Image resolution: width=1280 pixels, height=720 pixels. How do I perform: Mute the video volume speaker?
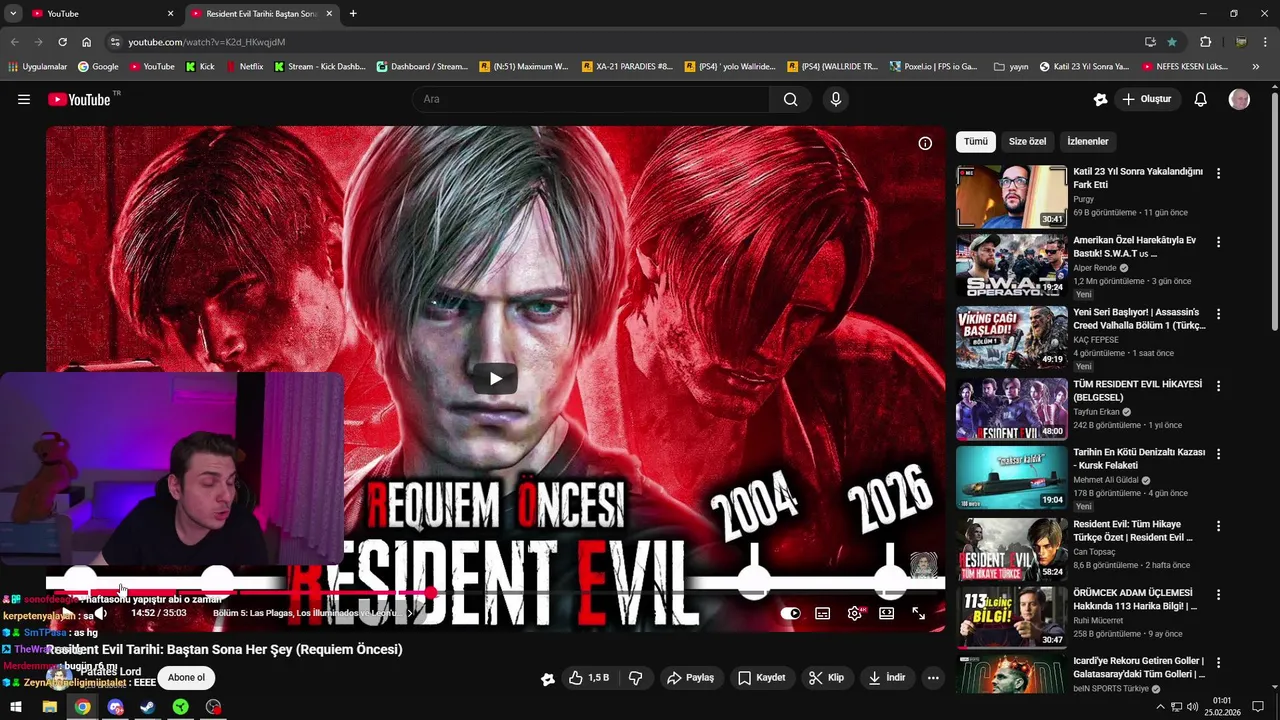click(100, 613)
